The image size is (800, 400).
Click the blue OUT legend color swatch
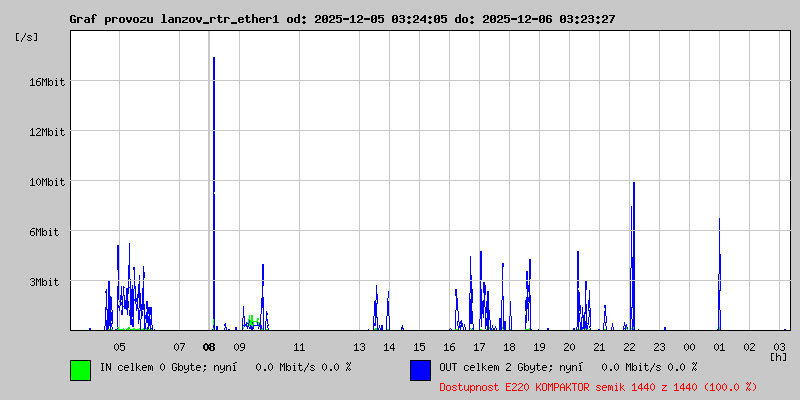[x=420, y=370]
